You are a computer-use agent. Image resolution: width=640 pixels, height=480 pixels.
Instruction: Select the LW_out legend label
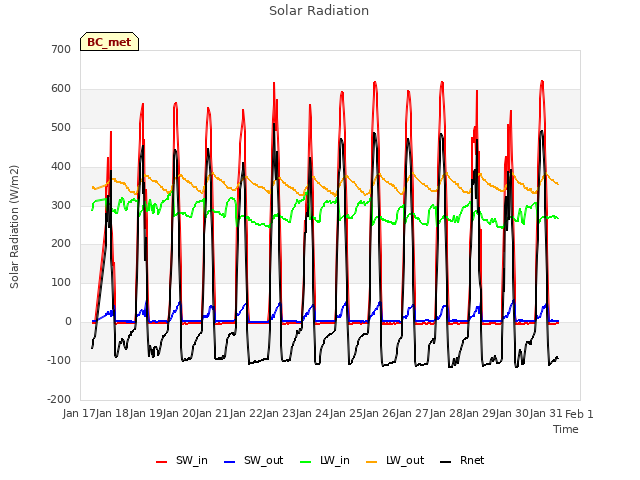click(405, 460)
